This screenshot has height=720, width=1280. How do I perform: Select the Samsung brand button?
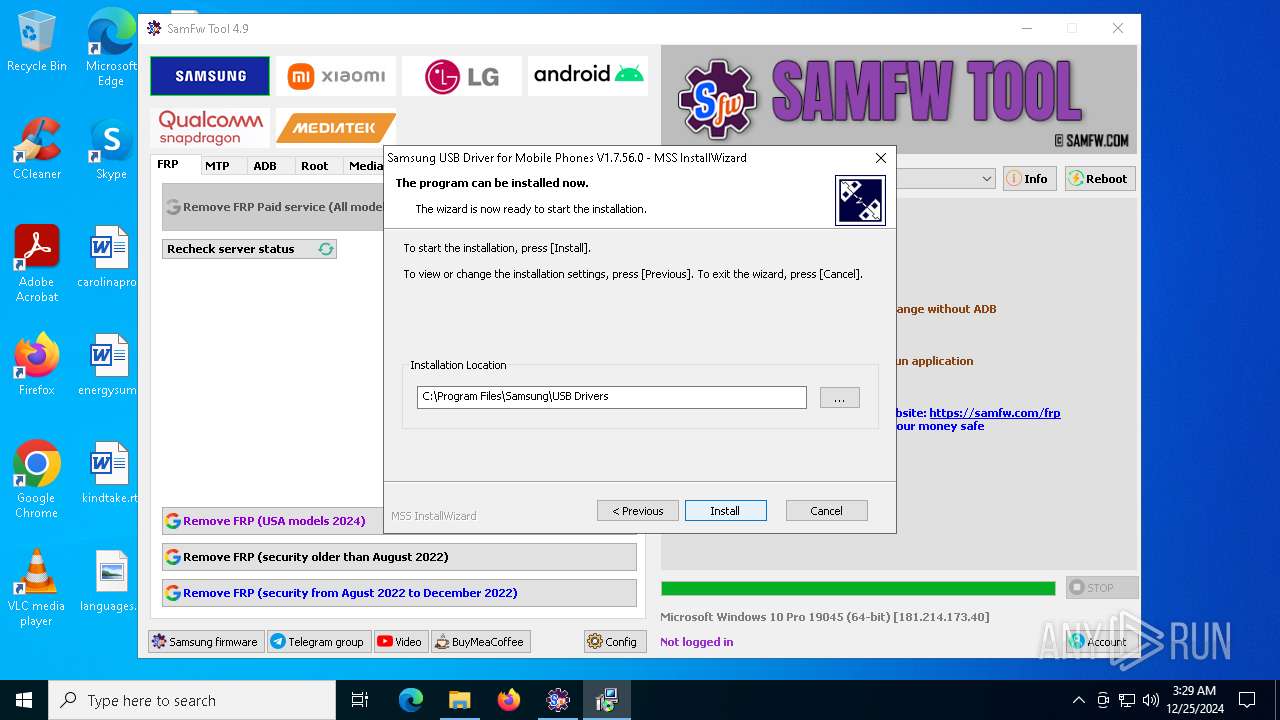tap(210, 76)
